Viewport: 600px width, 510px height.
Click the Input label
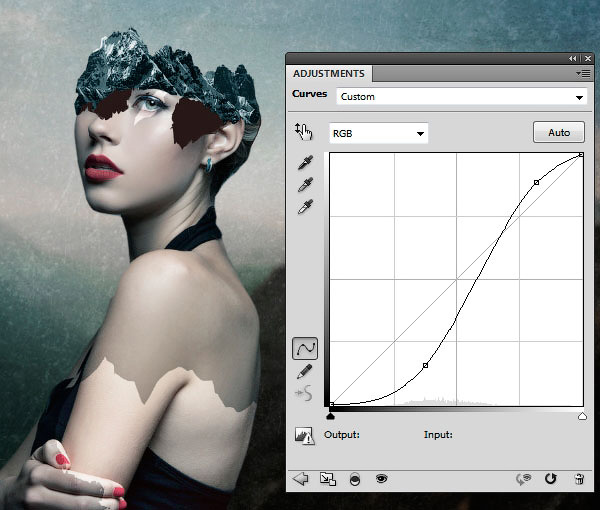(x=438, y=435)
